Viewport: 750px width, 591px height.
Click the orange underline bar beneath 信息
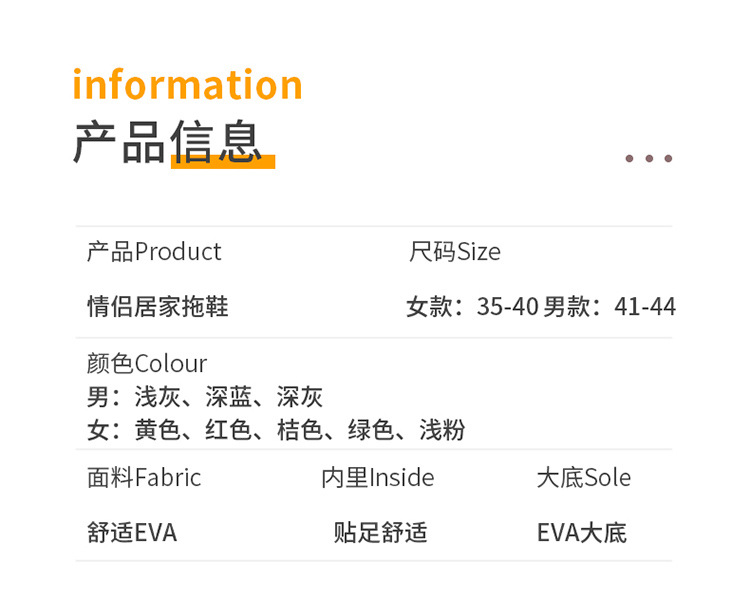click(x=222, y=163)
